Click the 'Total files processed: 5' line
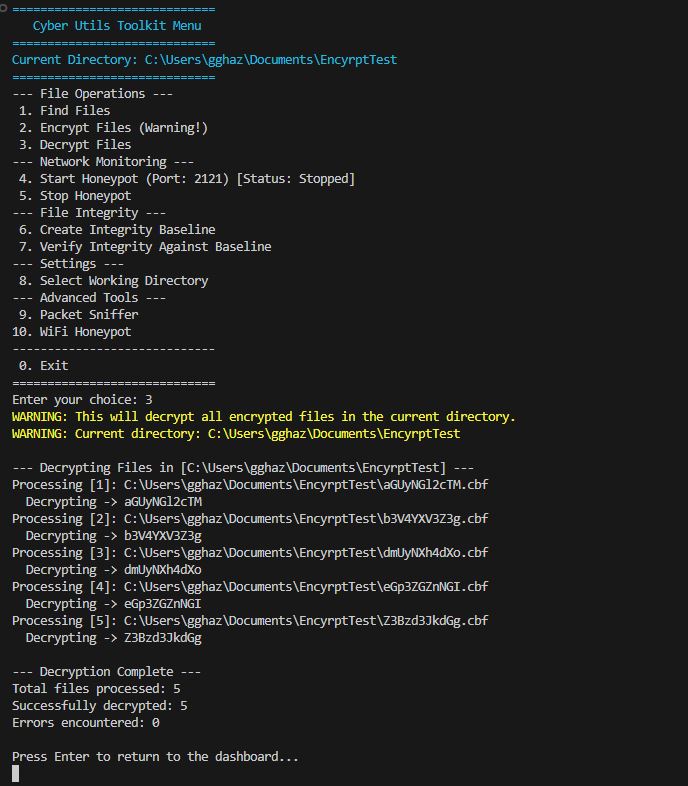 pyautogui.click(x=96, y=689)
